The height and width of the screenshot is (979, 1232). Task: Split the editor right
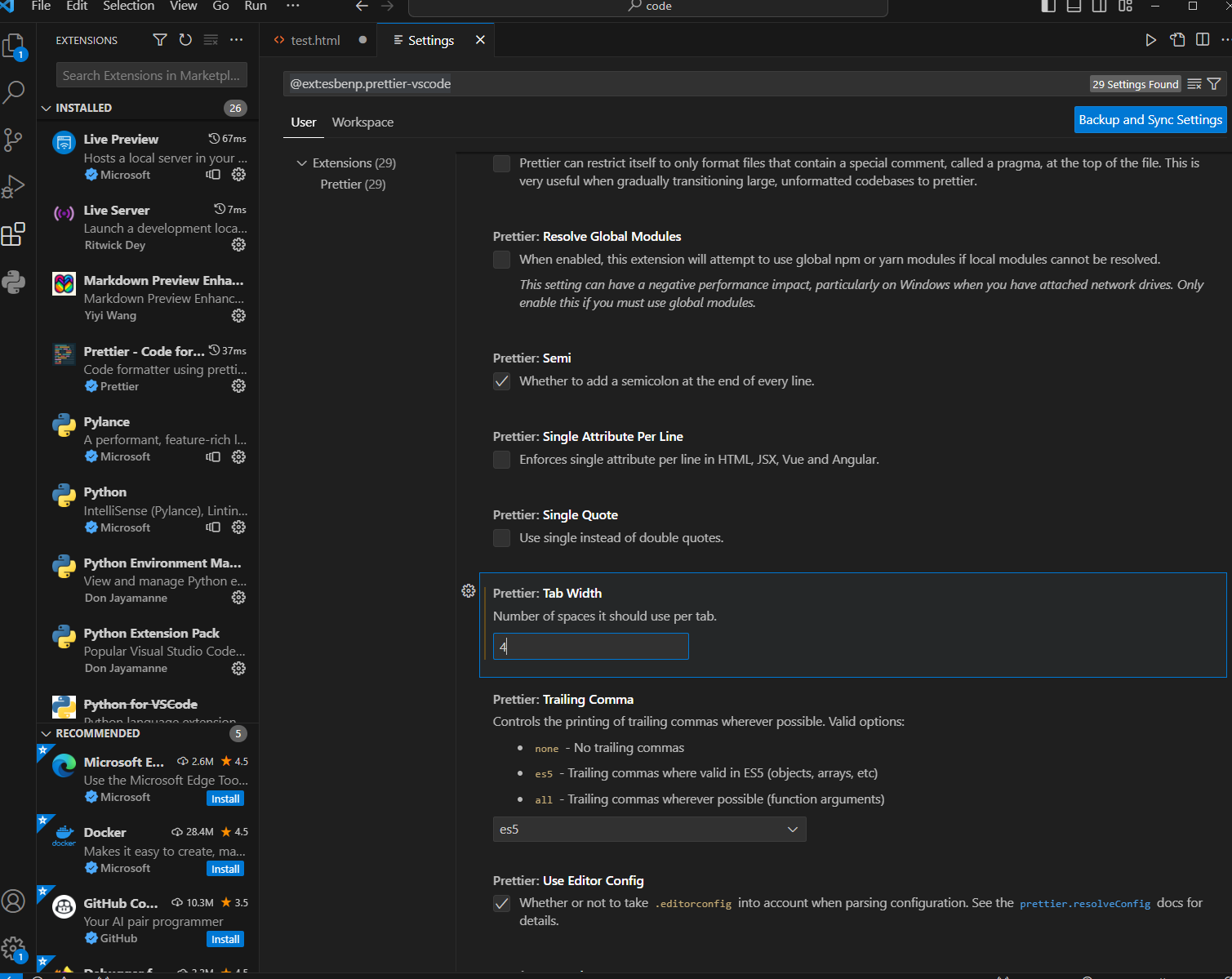(x=1203, y=40)
